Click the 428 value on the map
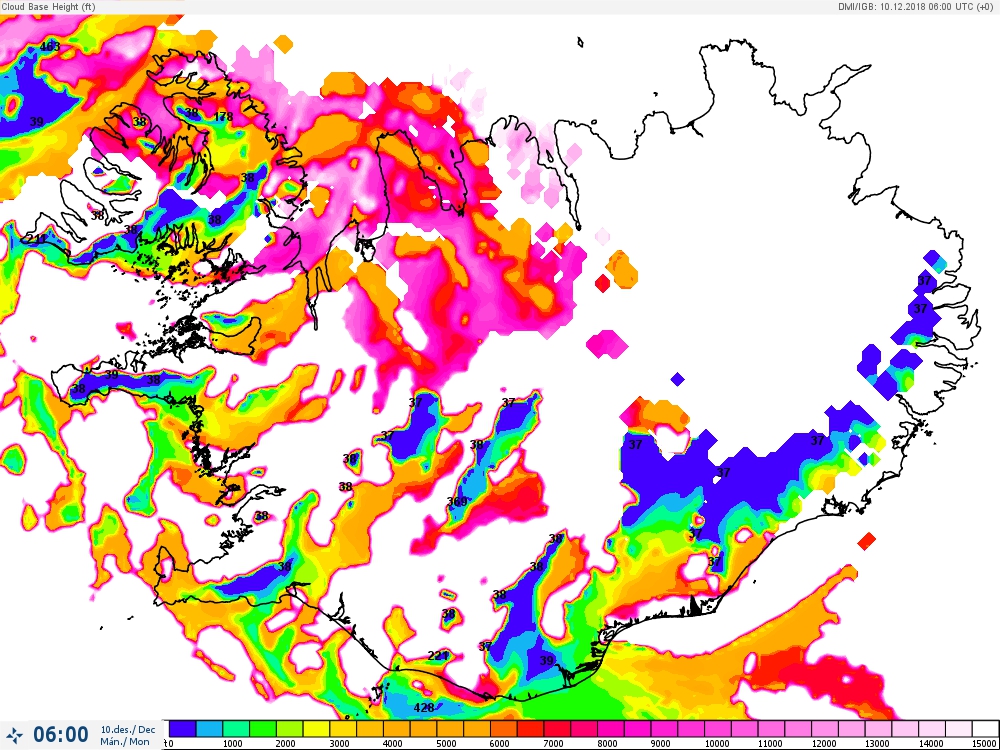This screenshot has width=1000, height=750. pyautogui.click(x=424, y=708)
